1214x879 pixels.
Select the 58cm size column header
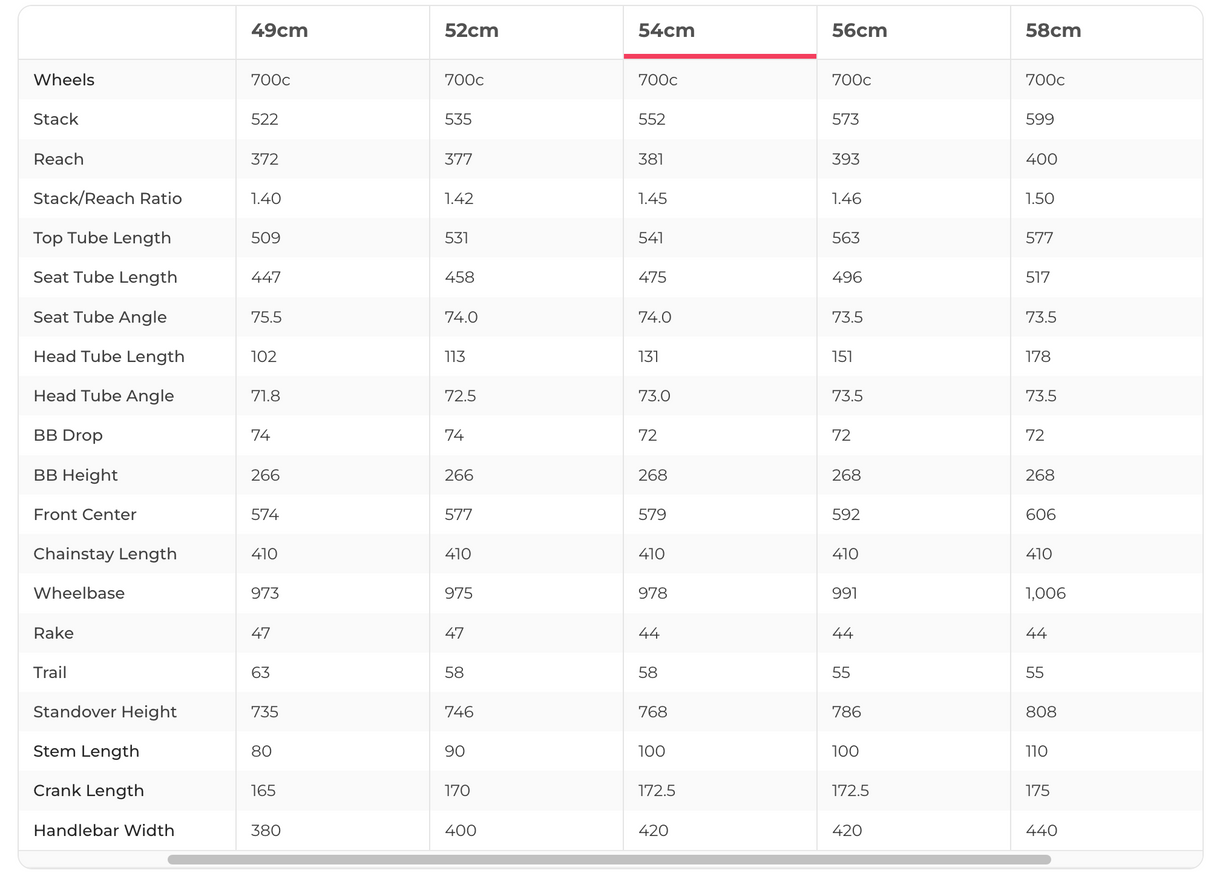[1053, 31]
